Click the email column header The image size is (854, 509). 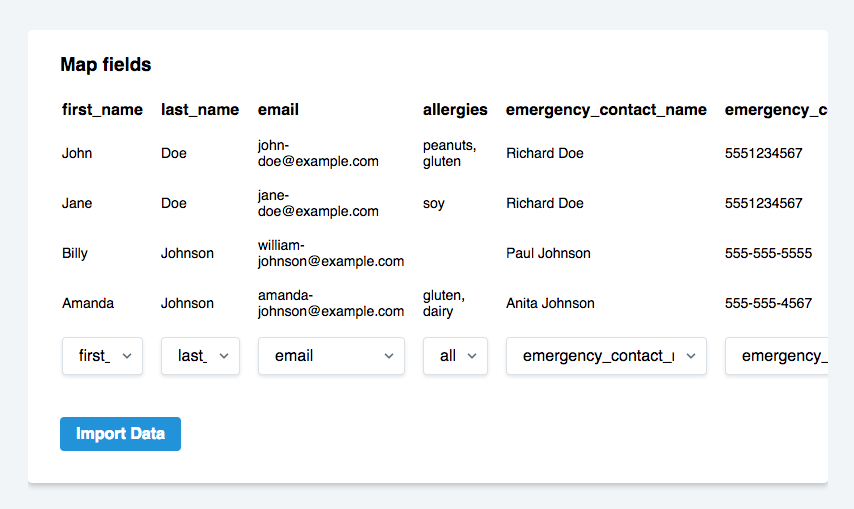(x=278, y=110)
